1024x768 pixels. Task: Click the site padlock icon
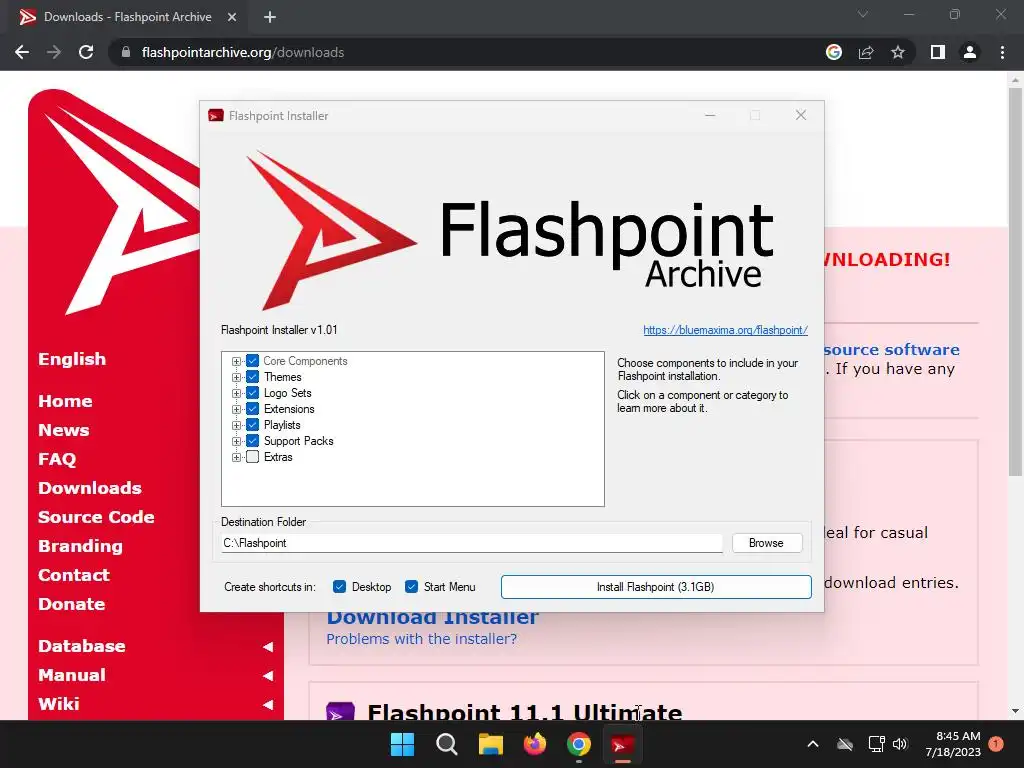coord(126,52)
